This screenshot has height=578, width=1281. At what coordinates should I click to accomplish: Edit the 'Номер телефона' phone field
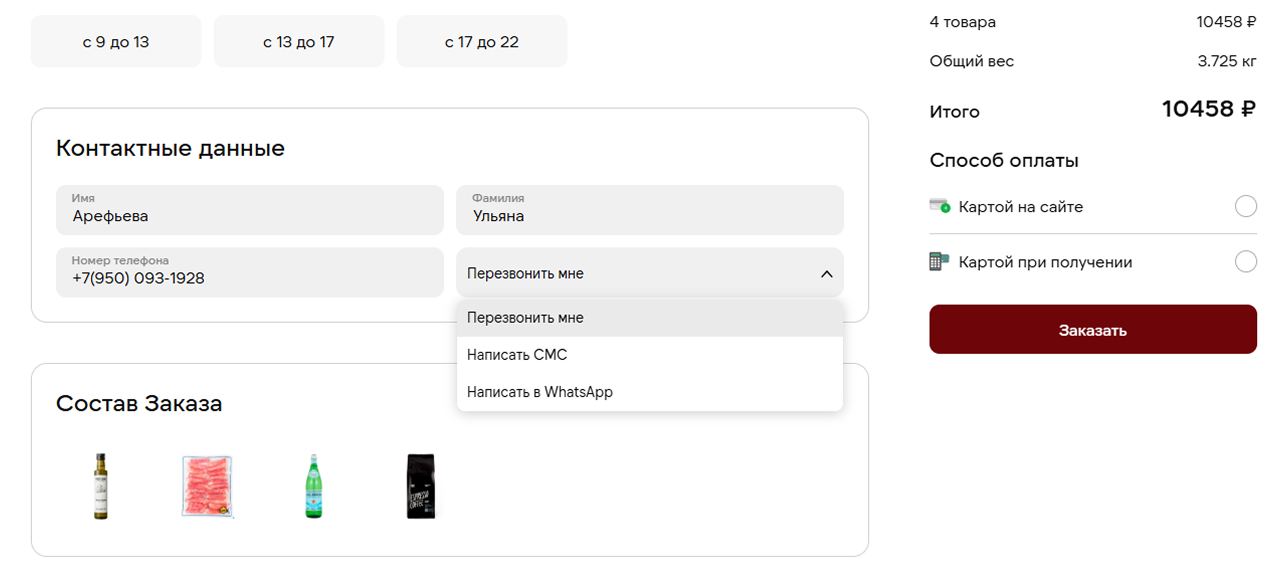point(250,273)
